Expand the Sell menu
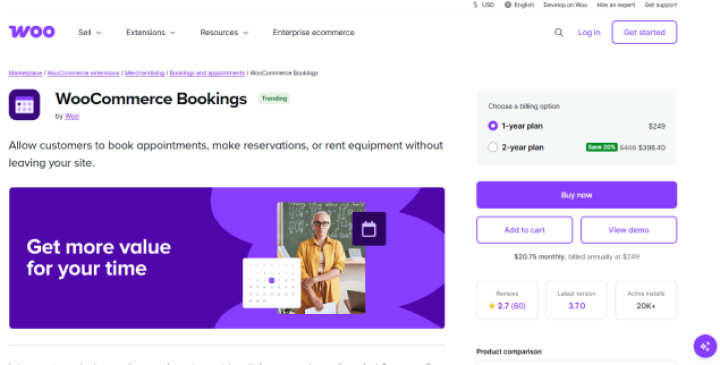 tap(90, 32)
